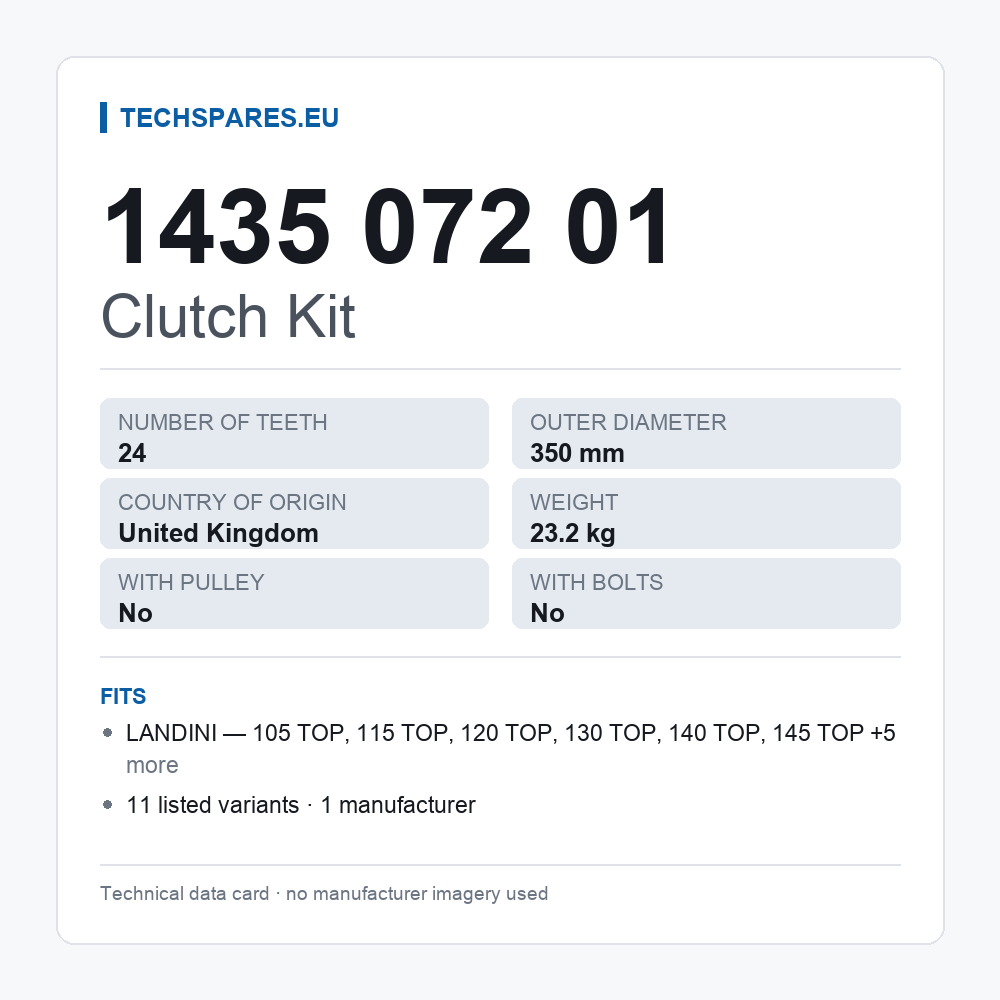Click the FITS section heading
Viewport: 1000px width, 1000px height.
click(x=123, y=696)
